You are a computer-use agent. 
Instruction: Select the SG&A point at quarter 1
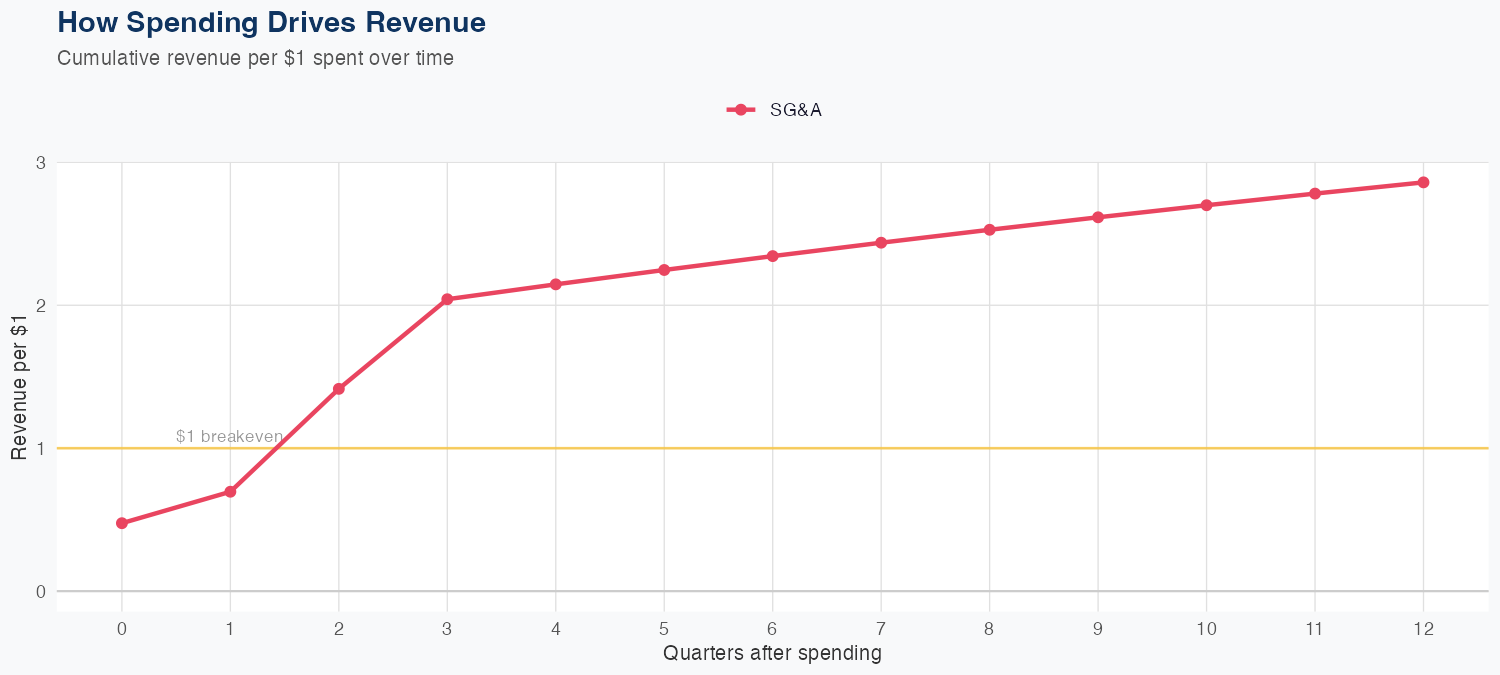coord(230,492)
